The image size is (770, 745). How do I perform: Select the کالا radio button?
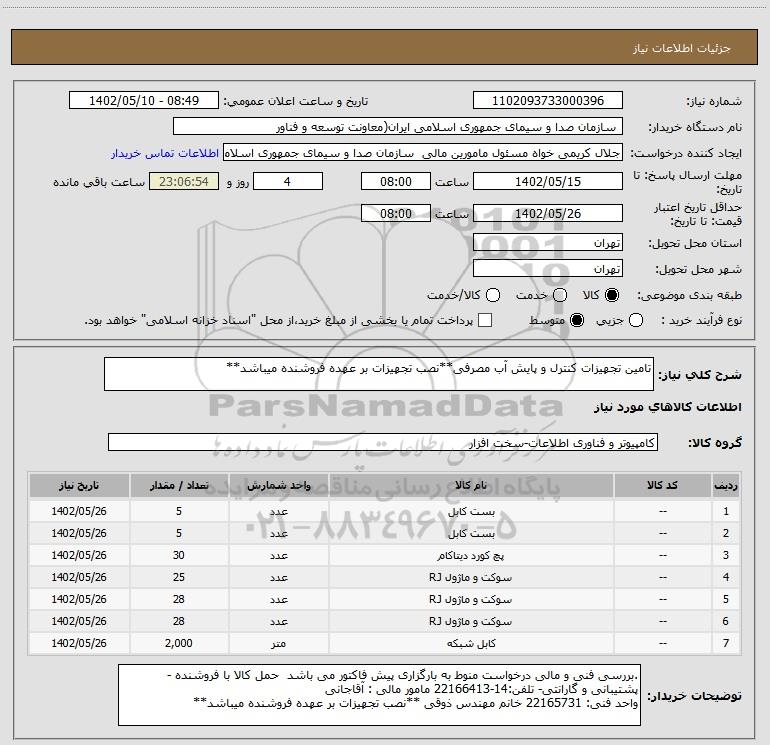click(612, 295)
